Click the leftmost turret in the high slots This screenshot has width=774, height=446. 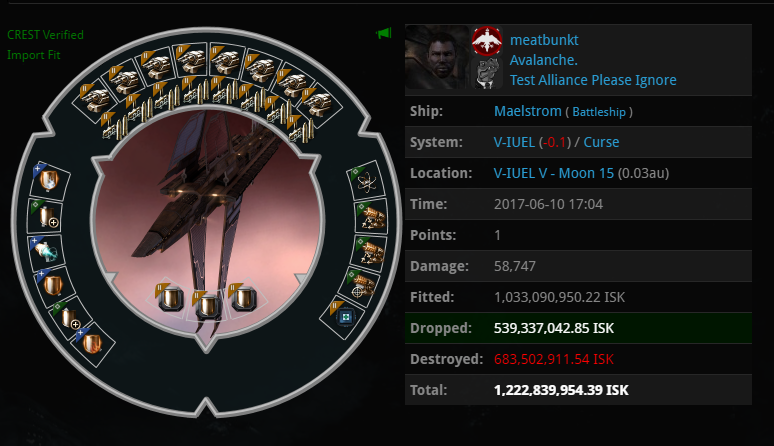pyautogui.click(x=95, y=100)
